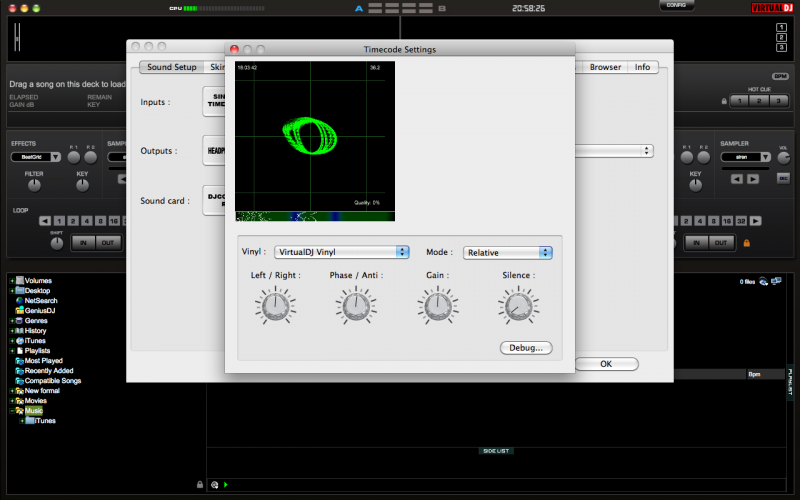Click the right sampler play arrow
Viewport: 800px width, 500px height.
point(753,179)
